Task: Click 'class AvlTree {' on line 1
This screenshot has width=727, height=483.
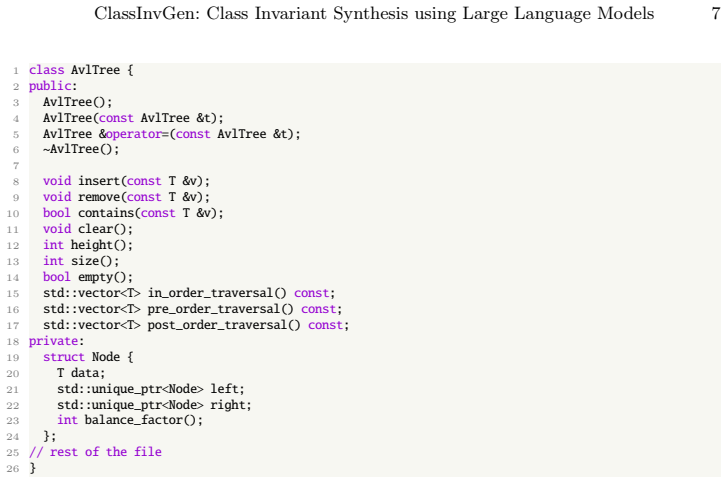Action: 81,70
